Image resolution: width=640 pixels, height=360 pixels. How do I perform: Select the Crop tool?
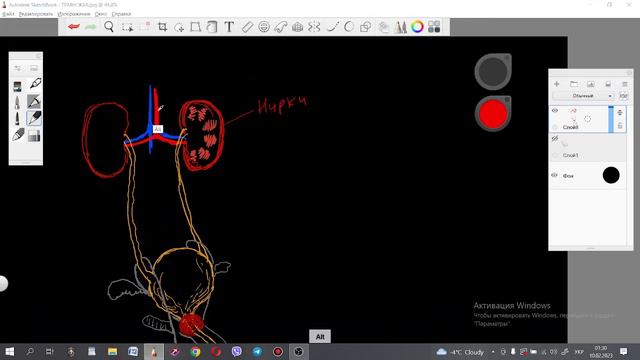pos(162,27)
